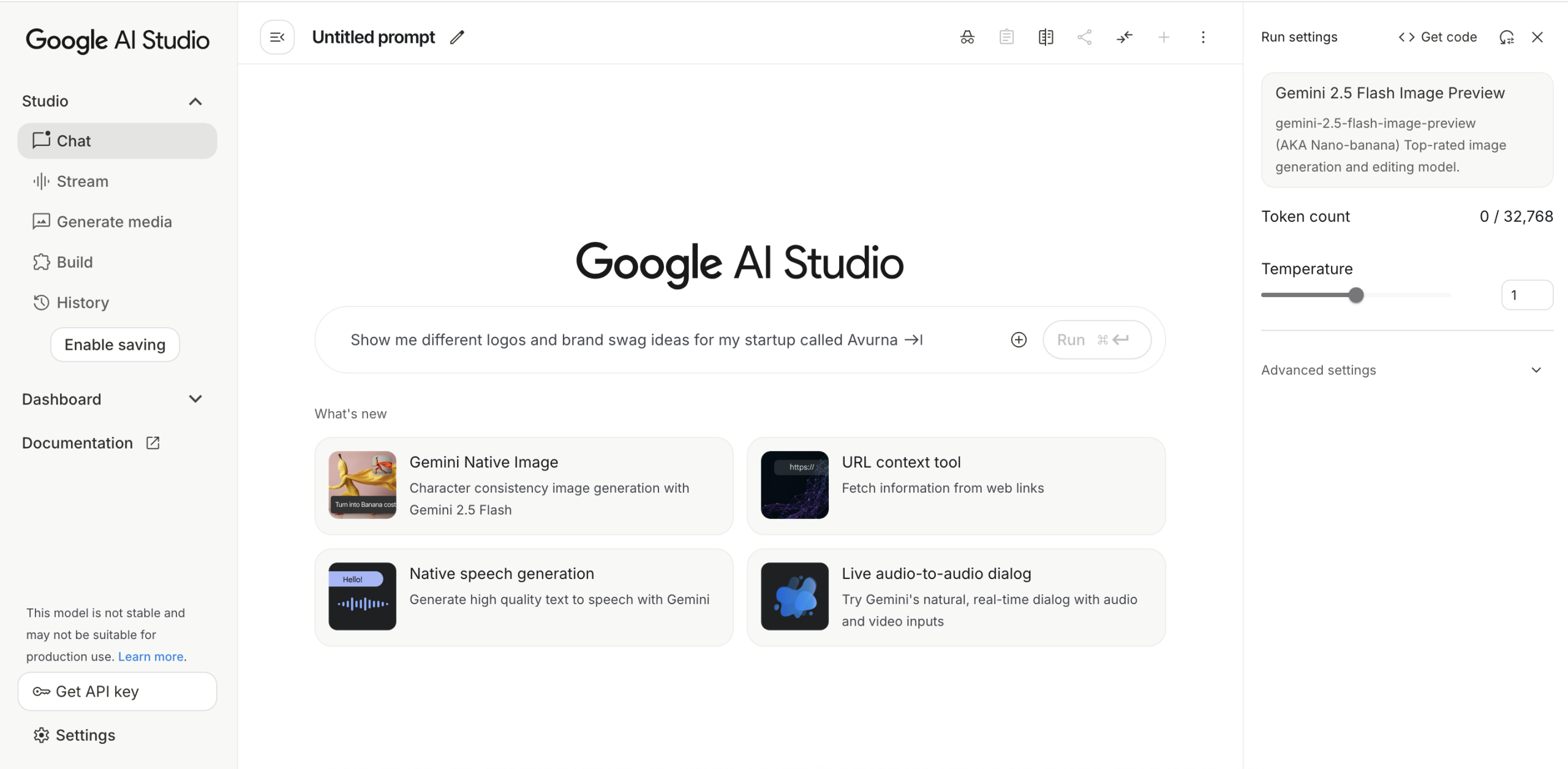Viewport: 1568px width, 769px height.
Task: Open the Live audio-to-audio dialog card
Action: tap(956, 597)
